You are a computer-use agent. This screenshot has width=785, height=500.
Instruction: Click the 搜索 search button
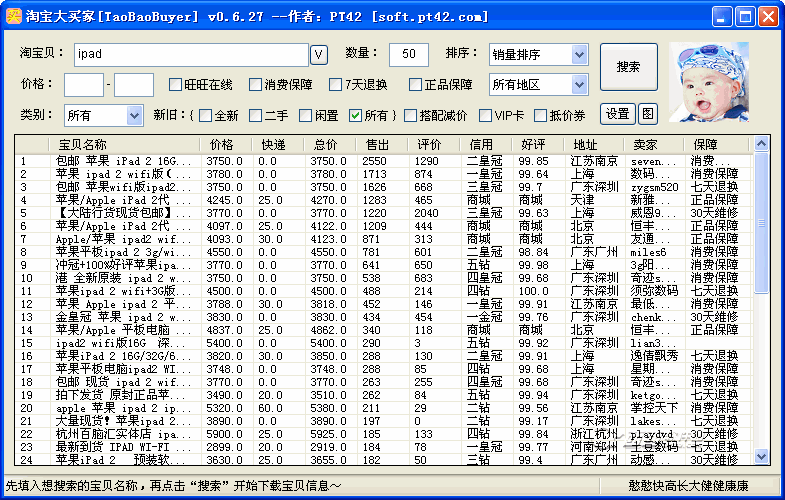click(x=629, y=67)
